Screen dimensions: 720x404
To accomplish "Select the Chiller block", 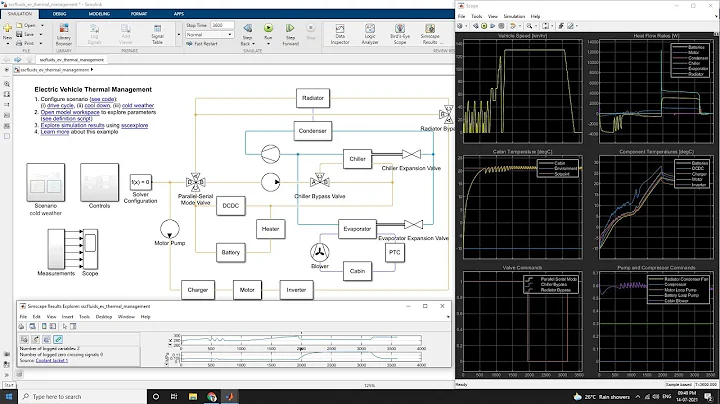I will point(357,159).
